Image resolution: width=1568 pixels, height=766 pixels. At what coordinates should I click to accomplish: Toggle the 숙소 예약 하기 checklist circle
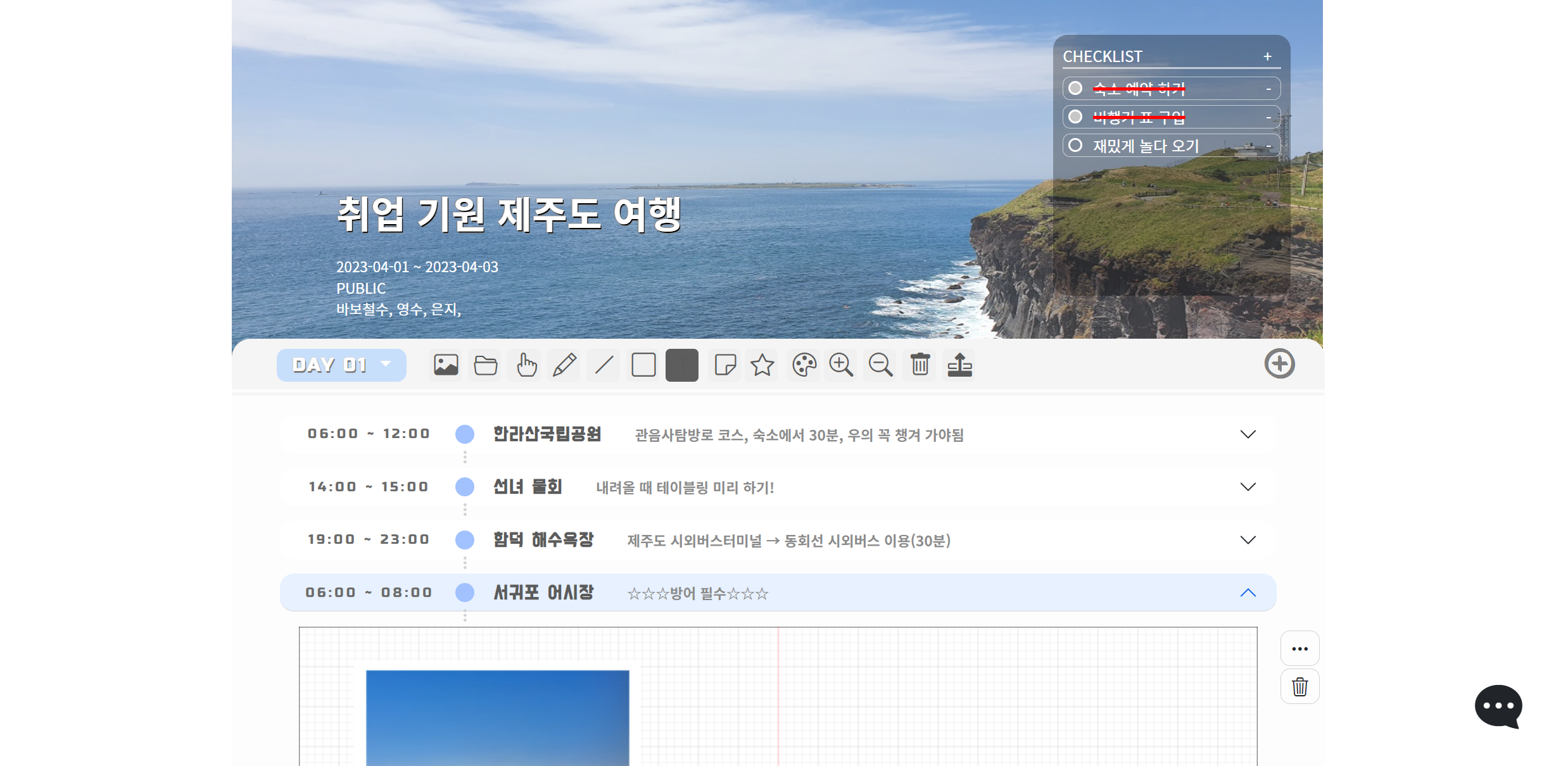pos(1075,88)
